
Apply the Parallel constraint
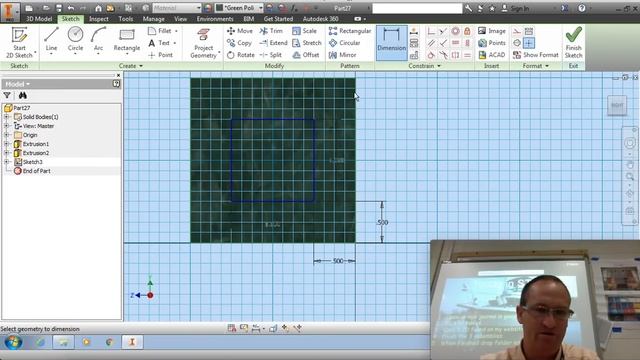(431, 43)
